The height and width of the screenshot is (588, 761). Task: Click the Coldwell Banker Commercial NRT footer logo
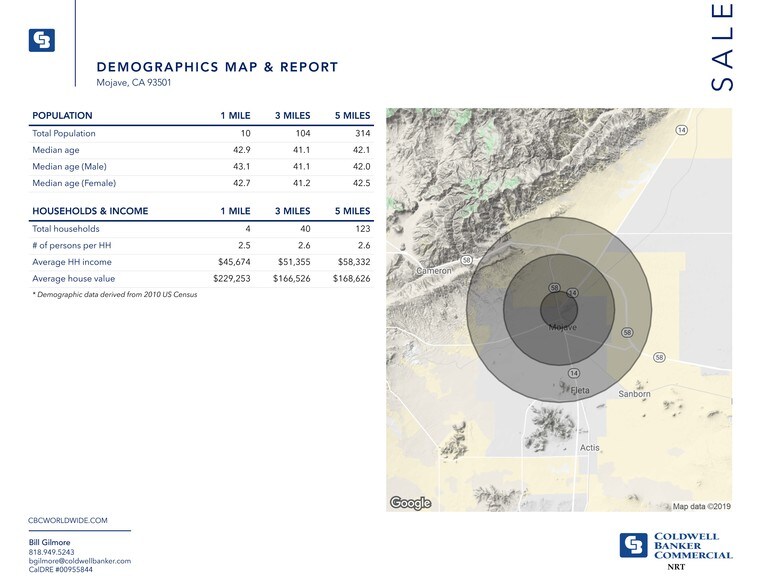coord(676,551)
